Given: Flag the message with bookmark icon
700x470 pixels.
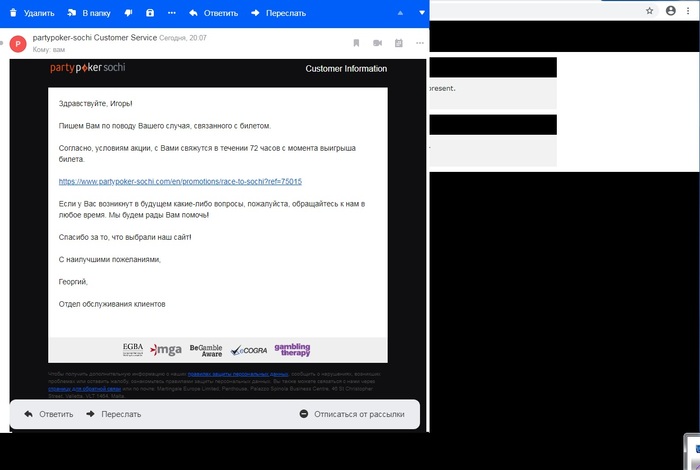Looking at the screenshot, I should 356,43.
